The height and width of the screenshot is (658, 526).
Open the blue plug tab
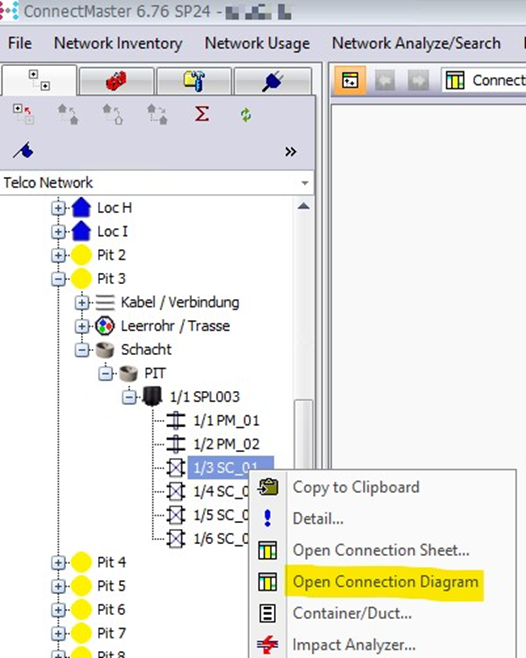[272, 81]
